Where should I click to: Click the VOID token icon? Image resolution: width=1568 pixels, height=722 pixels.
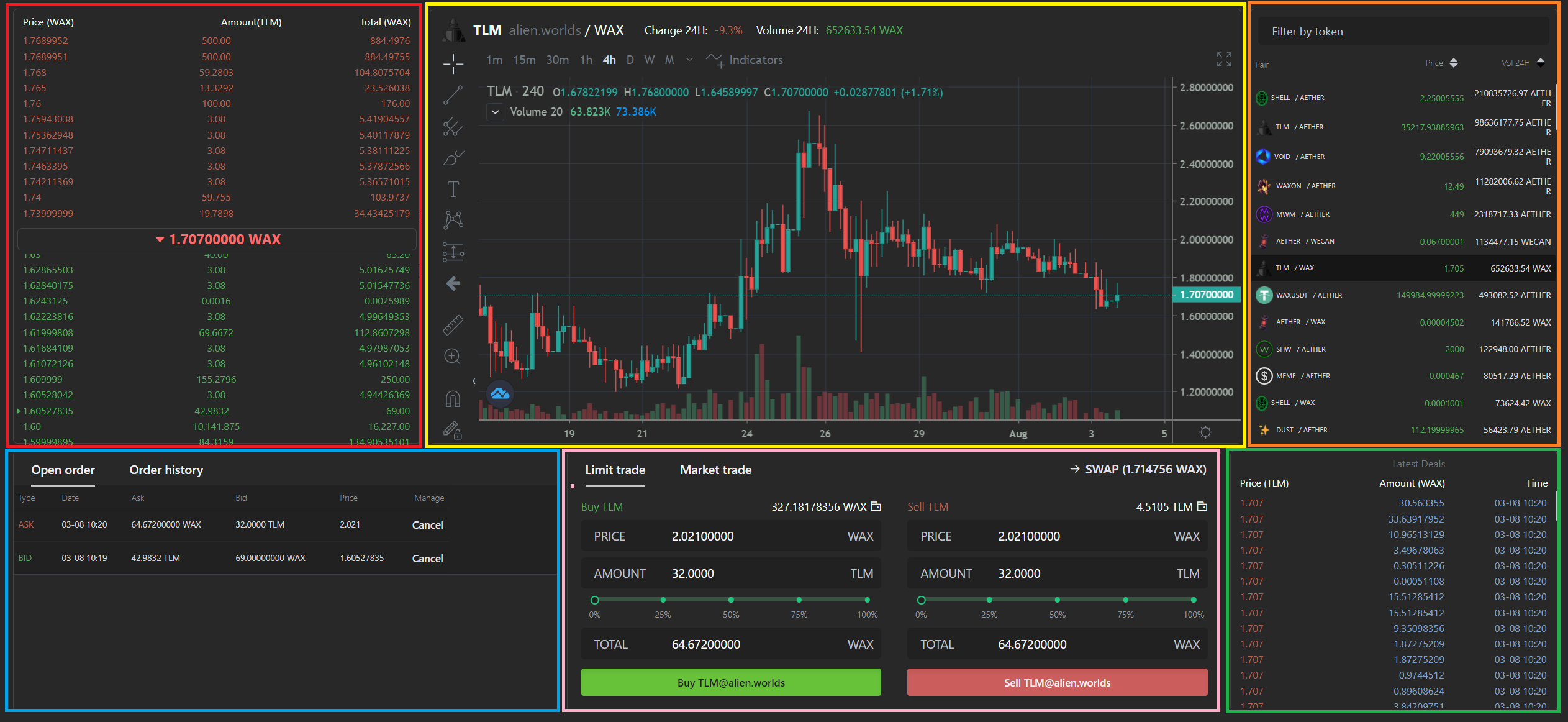[x=1263, y=157]
